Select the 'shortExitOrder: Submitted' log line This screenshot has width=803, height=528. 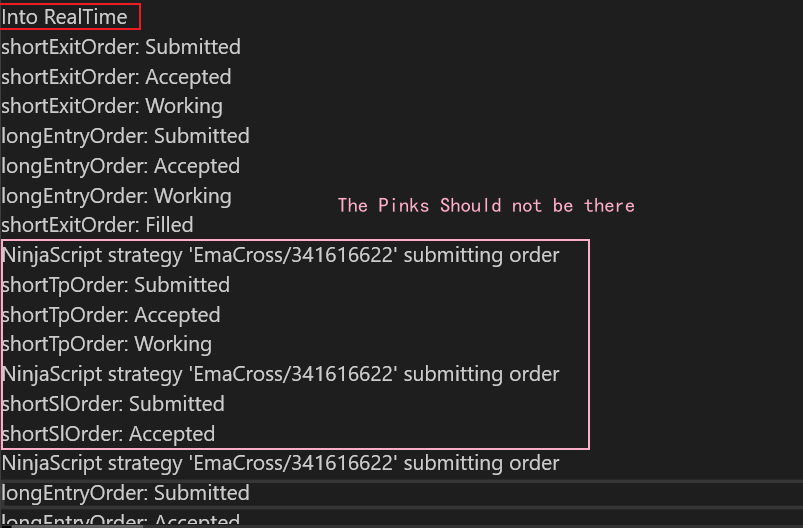point(121,47)
